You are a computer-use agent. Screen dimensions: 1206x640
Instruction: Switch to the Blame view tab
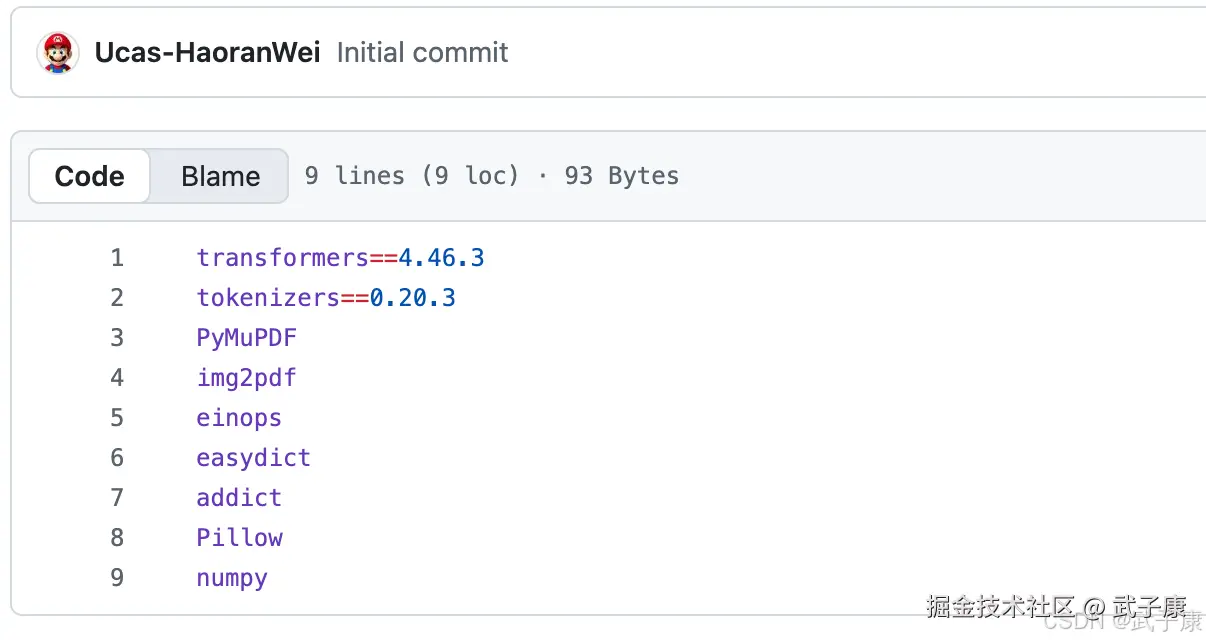coord(220,176)
